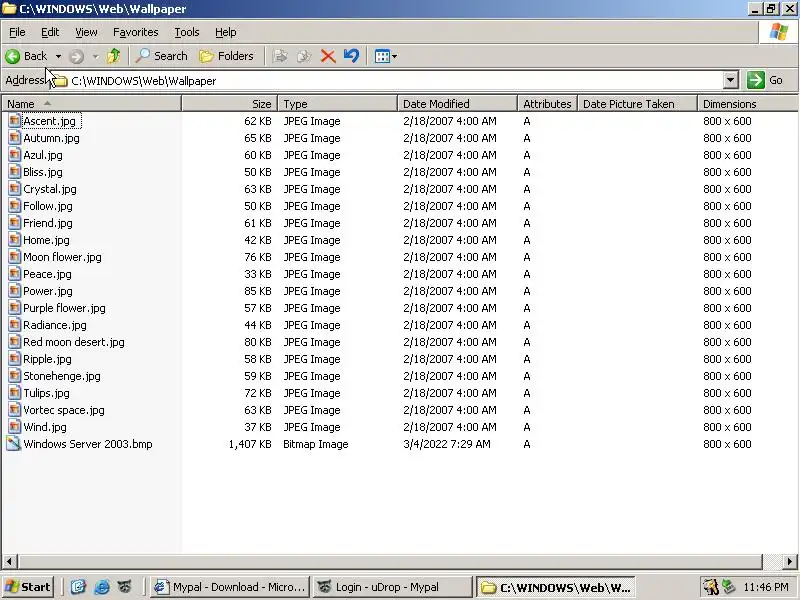Viewport: 800px width, 600px height.
Task: Select the Azul.jpg file icon
Action: [14, 155]
